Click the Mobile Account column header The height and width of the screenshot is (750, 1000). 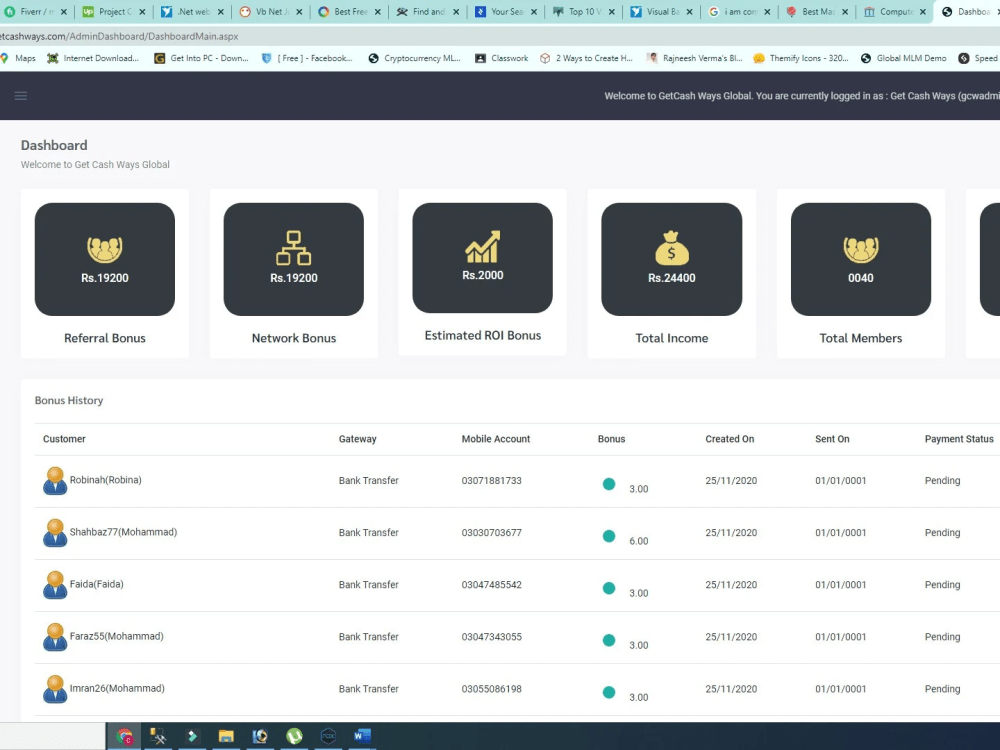point(496,439)
